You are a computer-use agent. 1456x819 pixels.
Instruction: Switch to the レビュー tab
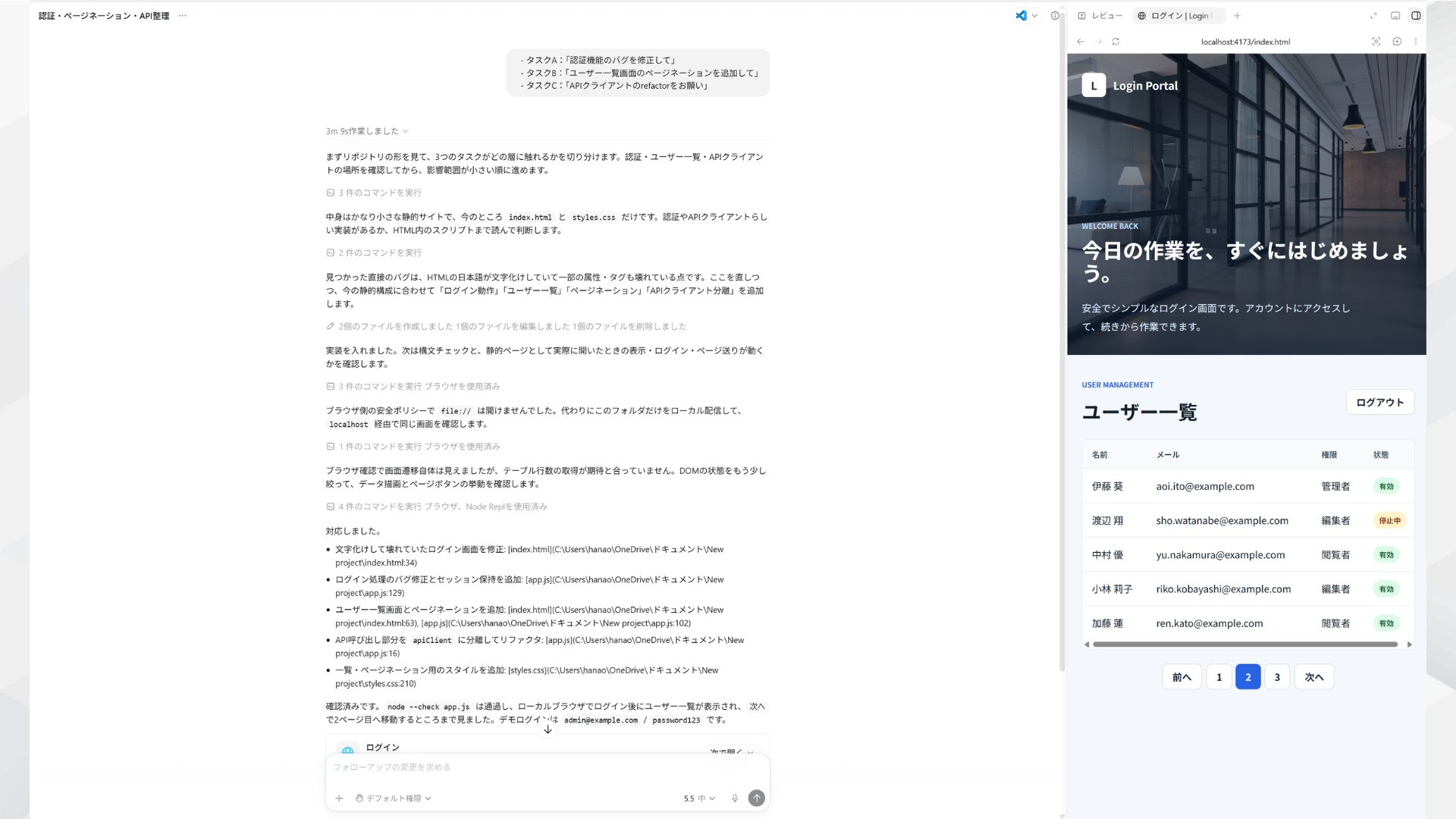[x=1100, y=15]
